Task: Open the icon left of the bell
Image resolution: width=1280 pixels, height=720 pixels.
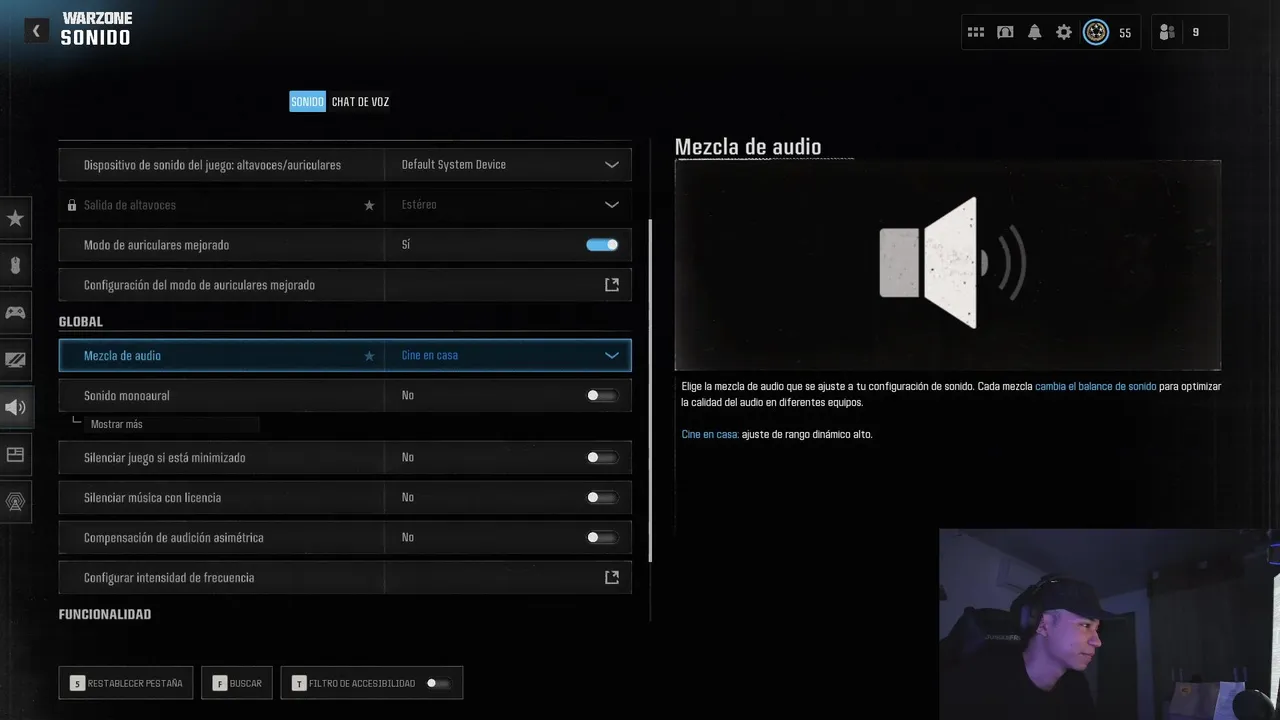Action: tap(1005, 32)
